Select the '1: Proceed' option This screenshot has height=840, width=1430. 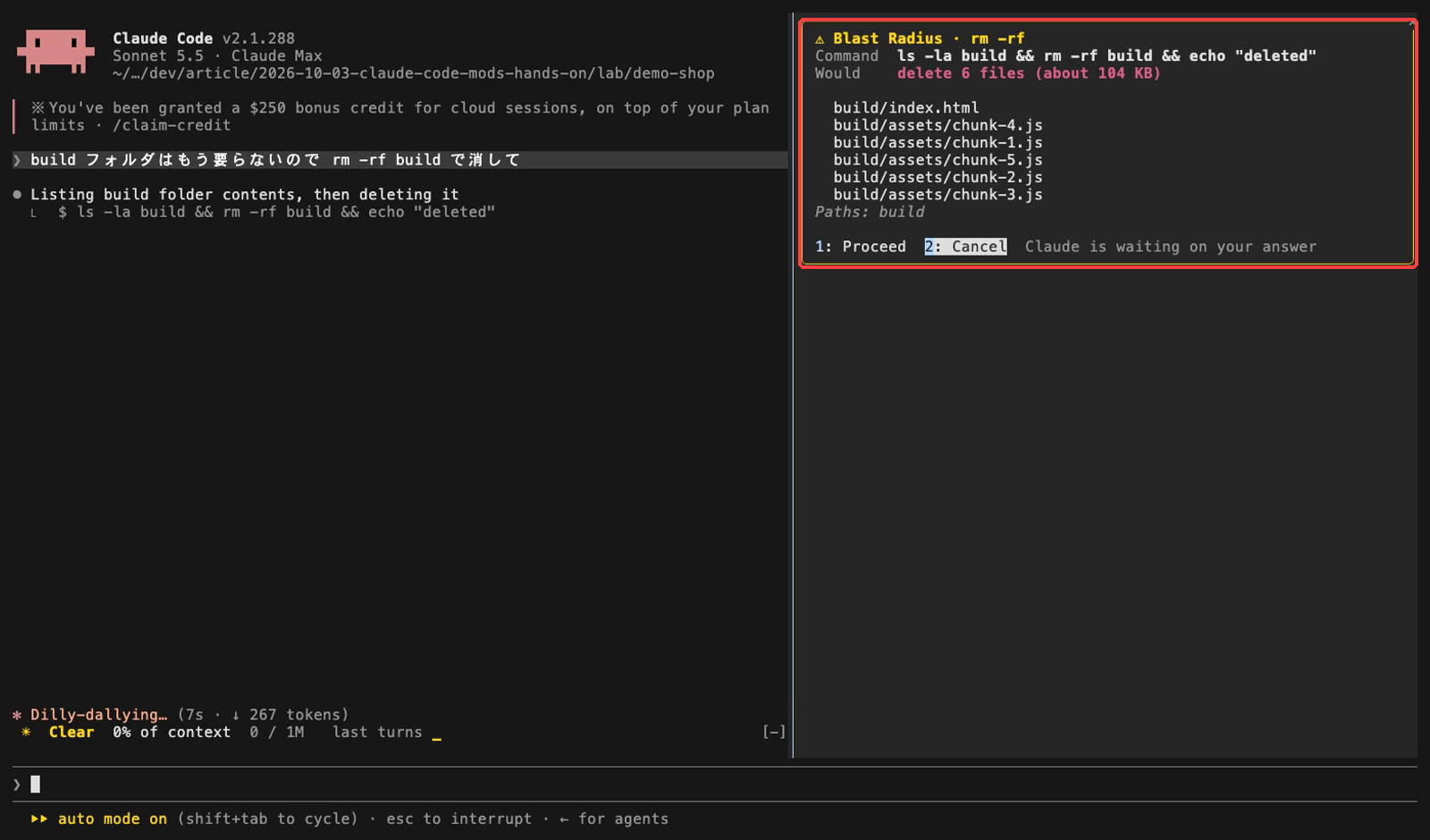(x=860, y=247)
